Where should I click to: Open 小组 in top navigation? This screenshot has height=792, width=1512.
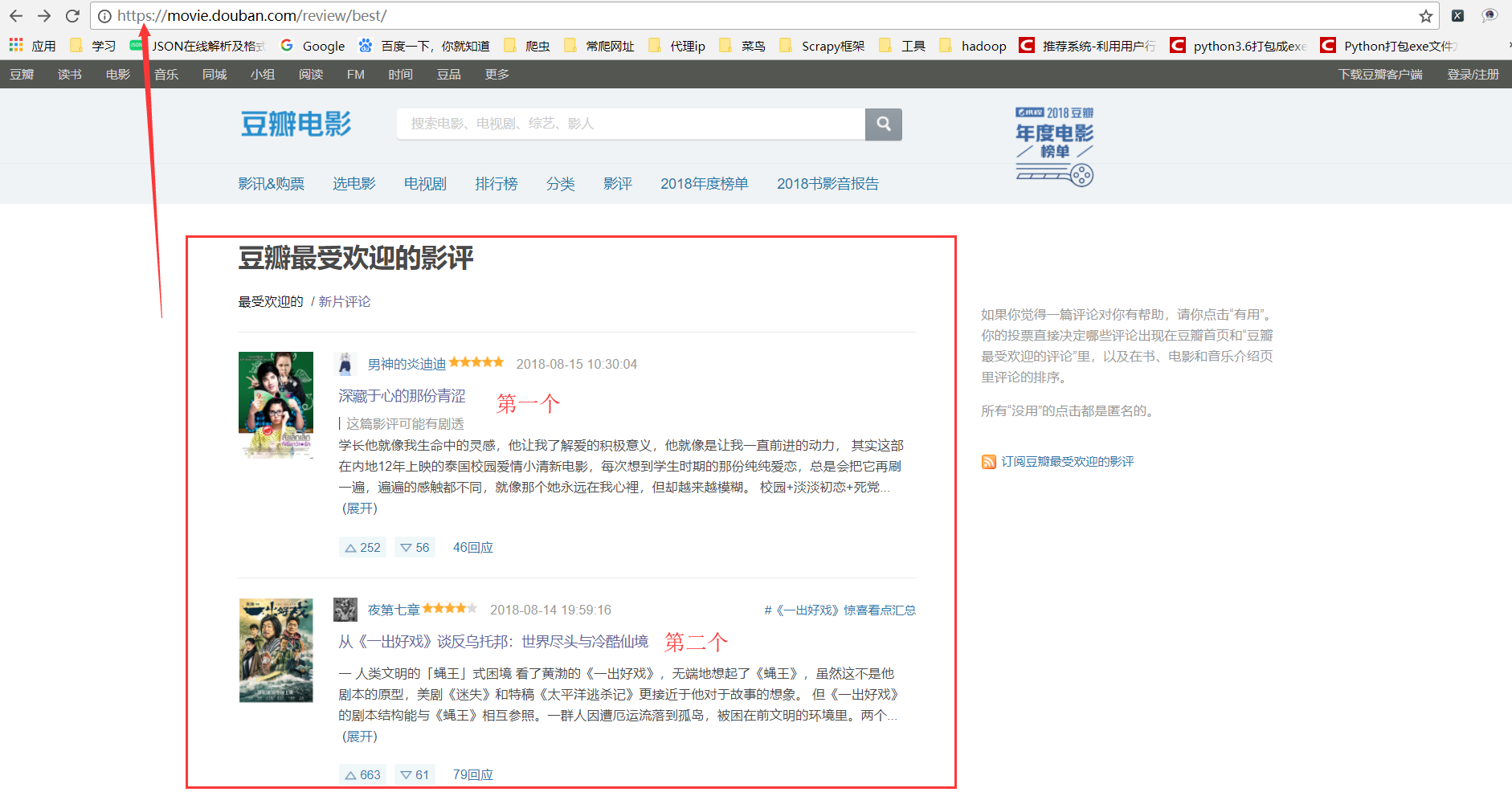tap(263, 74)
